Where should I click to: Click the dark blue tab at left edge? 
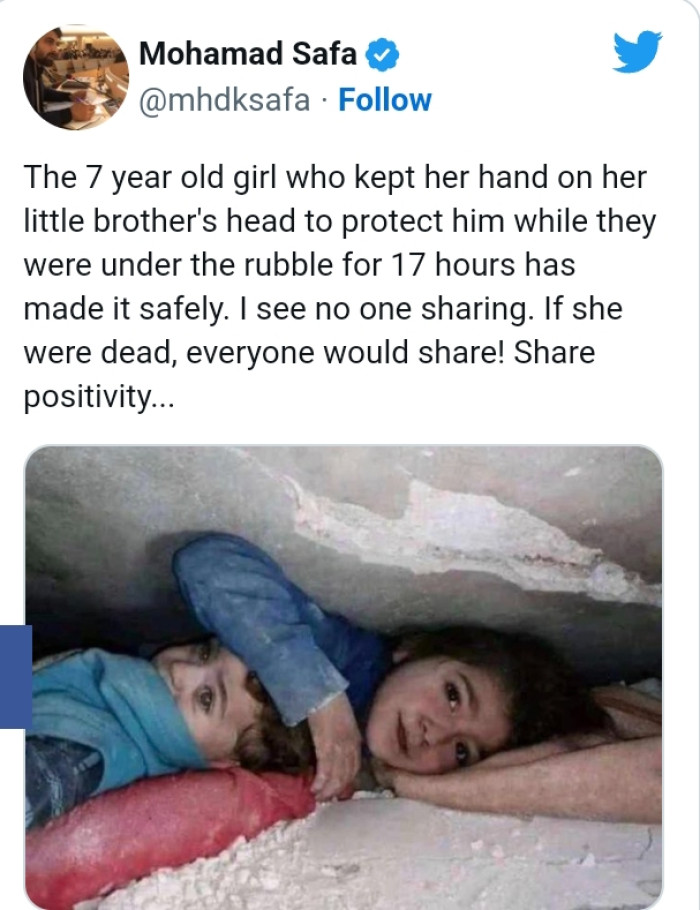tap(16, 677)
